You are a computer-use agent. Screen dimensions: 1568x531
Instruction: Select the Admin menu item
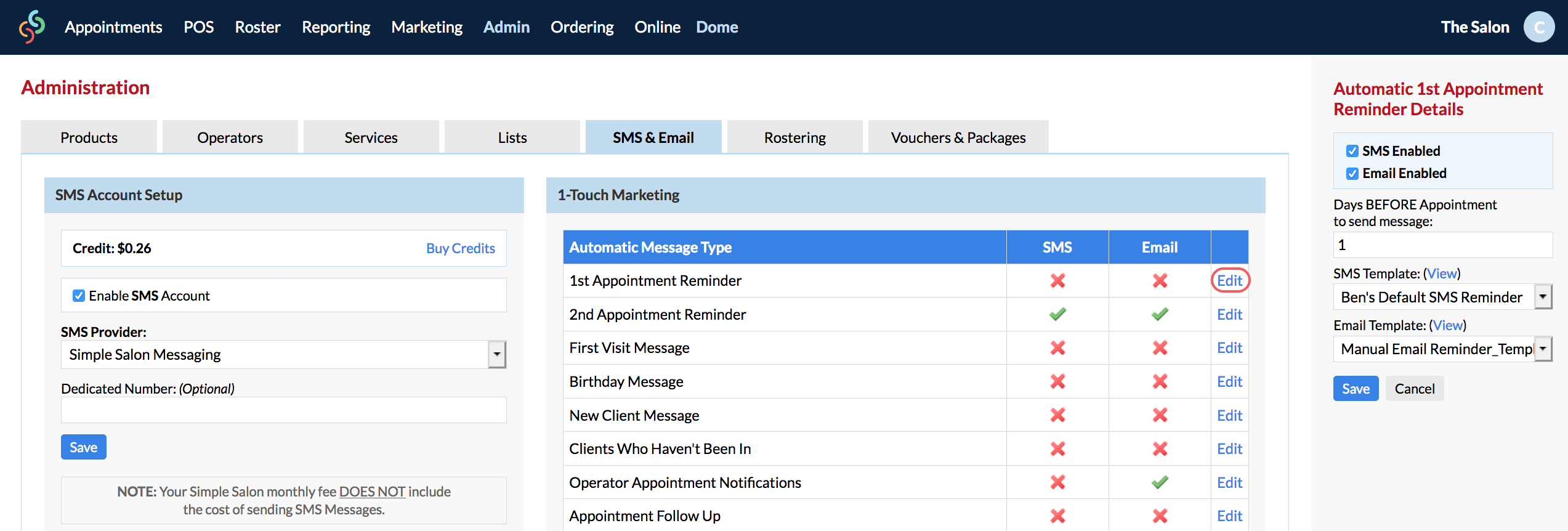click(x=506, y=27)
